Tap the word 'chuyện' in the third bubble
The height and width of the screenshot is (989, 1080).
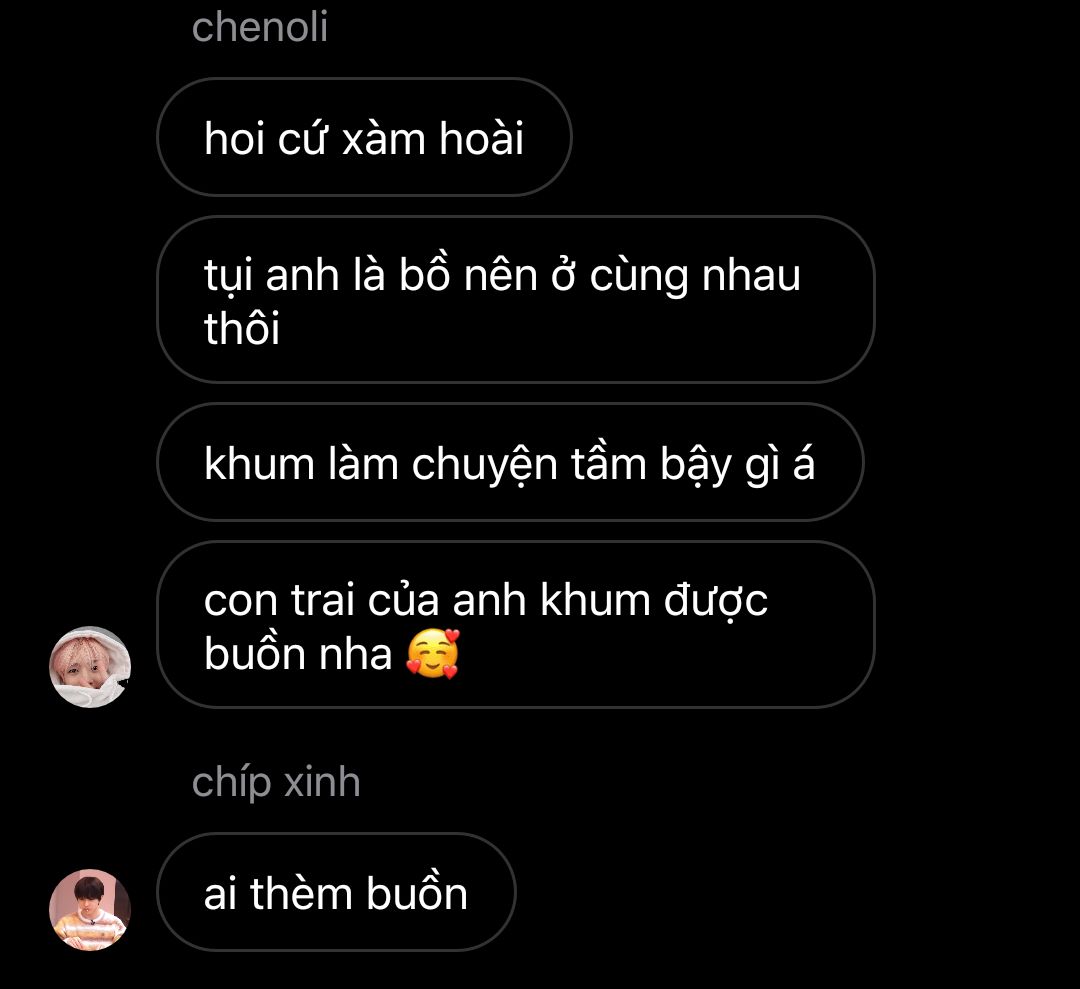pos(484,465)
